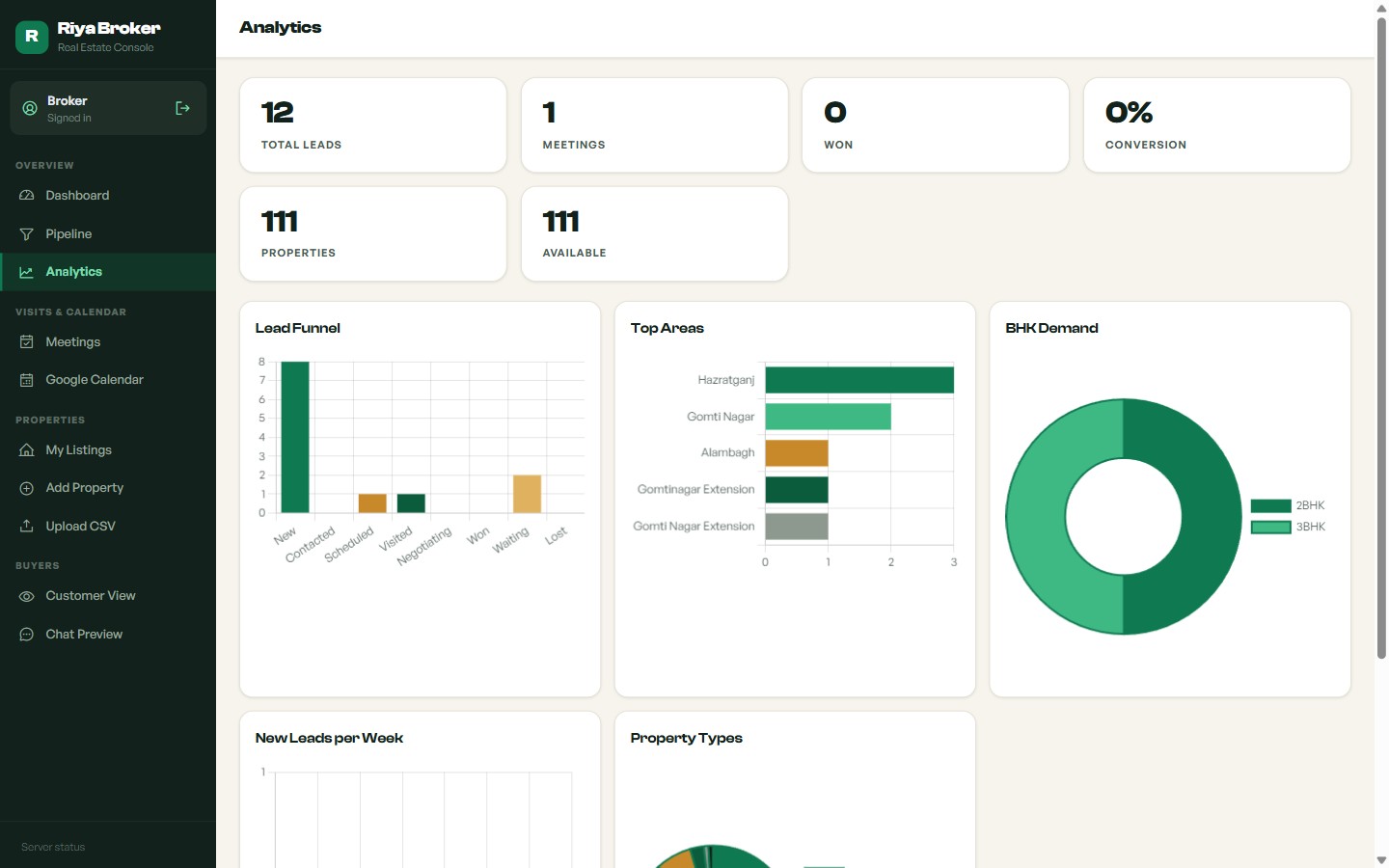Click the Available 111 stat card

(655, 234)
